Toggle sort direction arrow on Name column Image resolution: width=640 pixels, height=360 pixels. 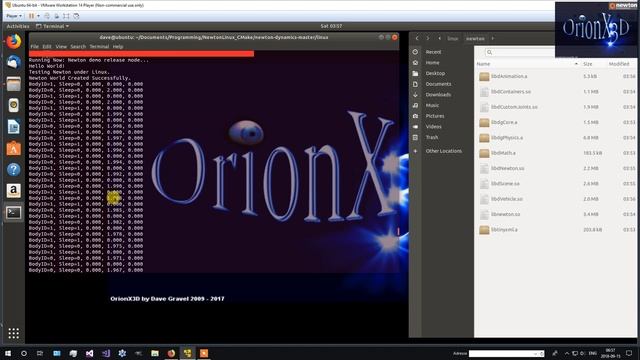click(576, 64)
